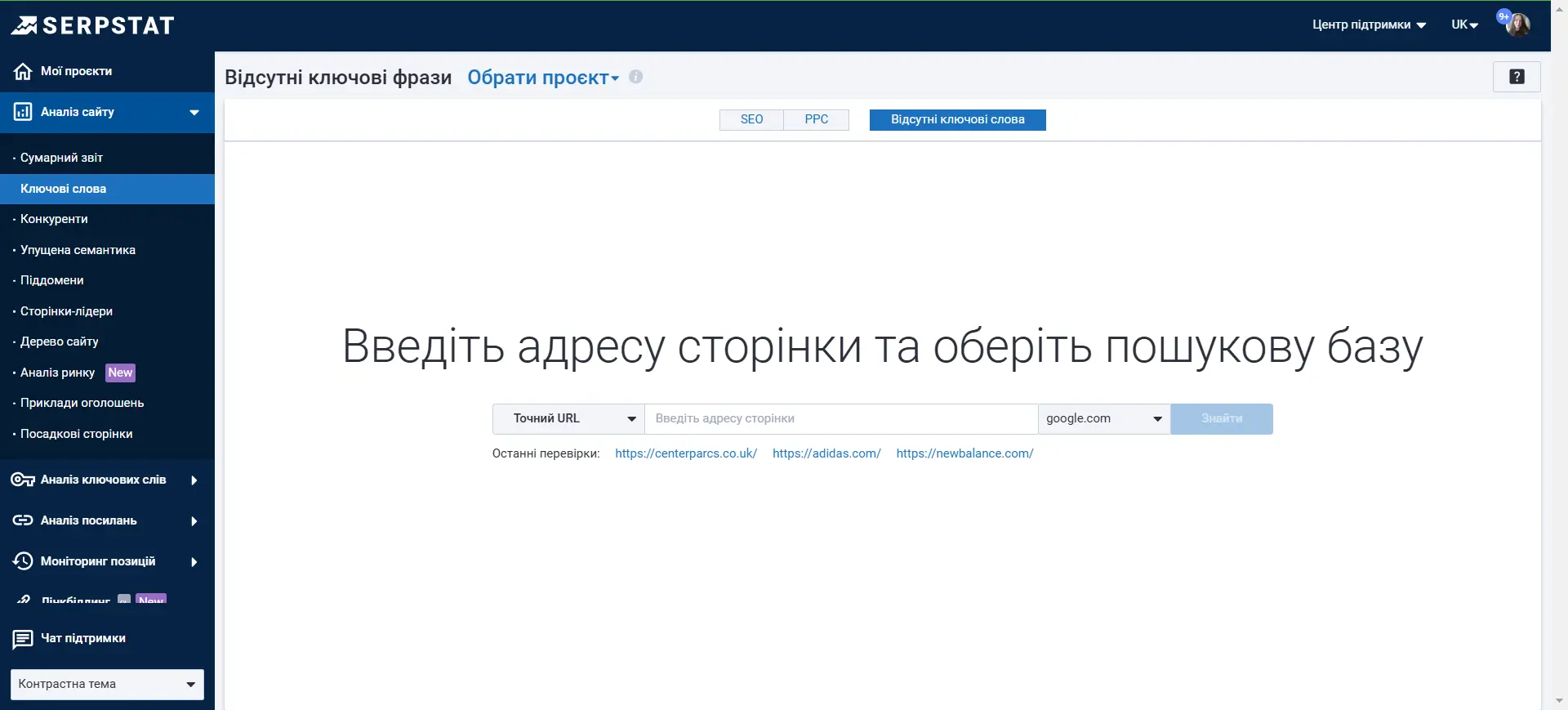Open the home icon for Мої проєкти
This screenshot has width=1568, height=710.
tap(23, 71)
